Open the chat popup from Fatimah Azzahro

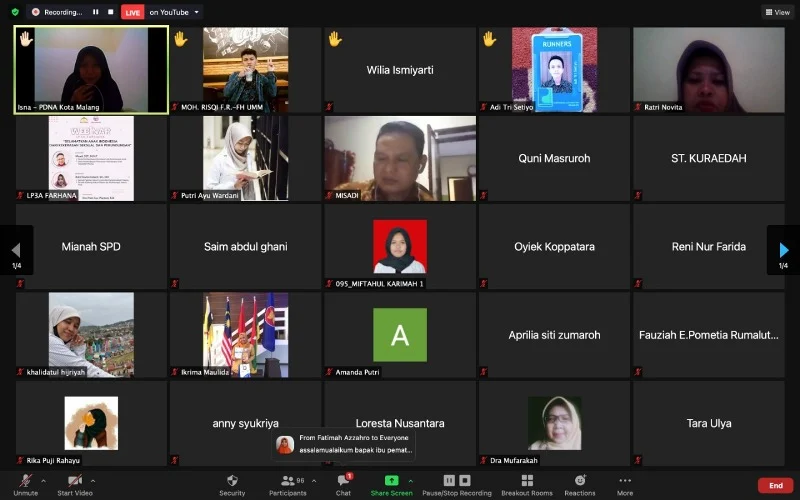[x=343, y=444]
